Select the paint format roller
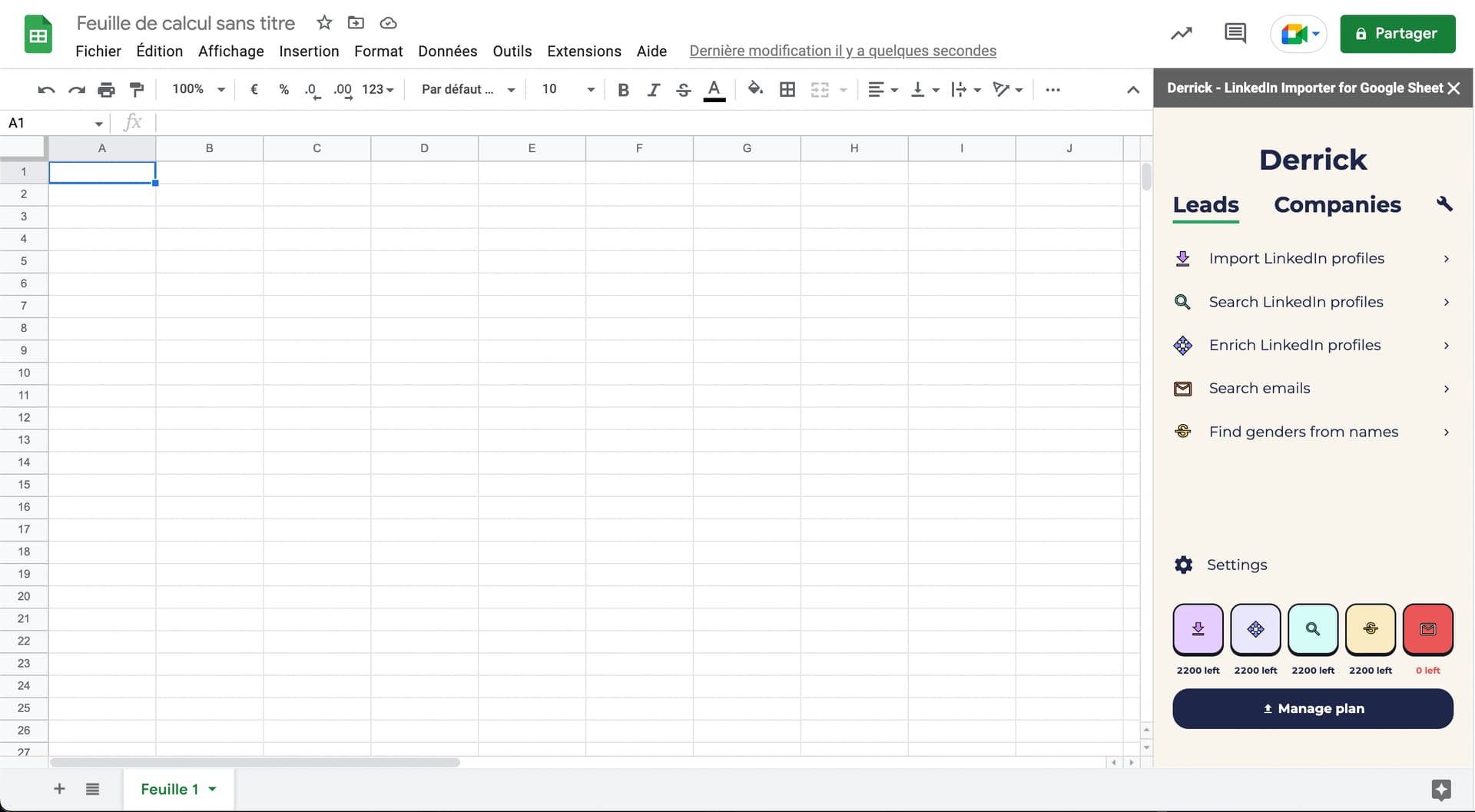Image resolution: width=1475 pixels, height=812 pixels. coord(137,90)
